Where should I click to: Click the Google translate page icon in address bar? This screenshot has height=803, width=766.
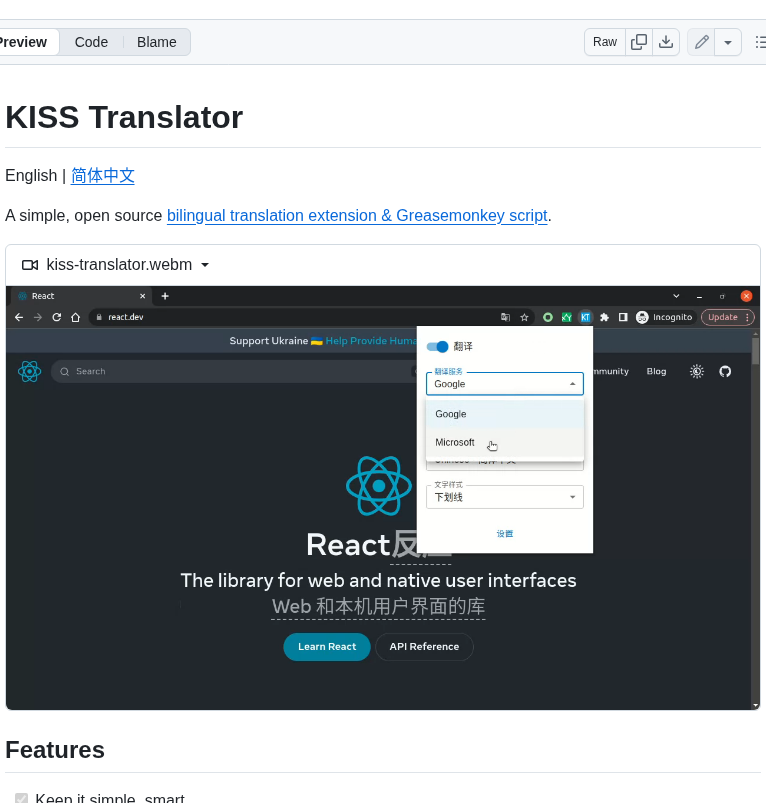click(x=505, y=318)
